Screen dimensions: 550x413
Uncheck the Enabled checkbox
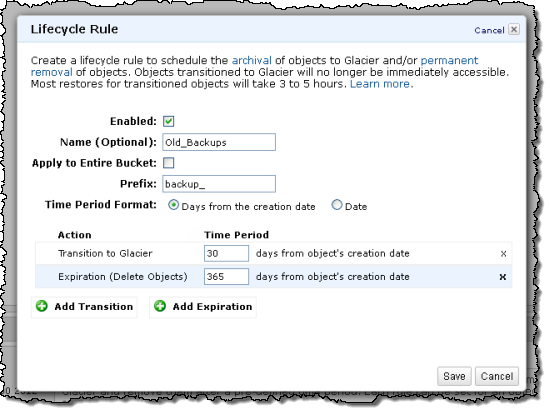pos(168,121)
